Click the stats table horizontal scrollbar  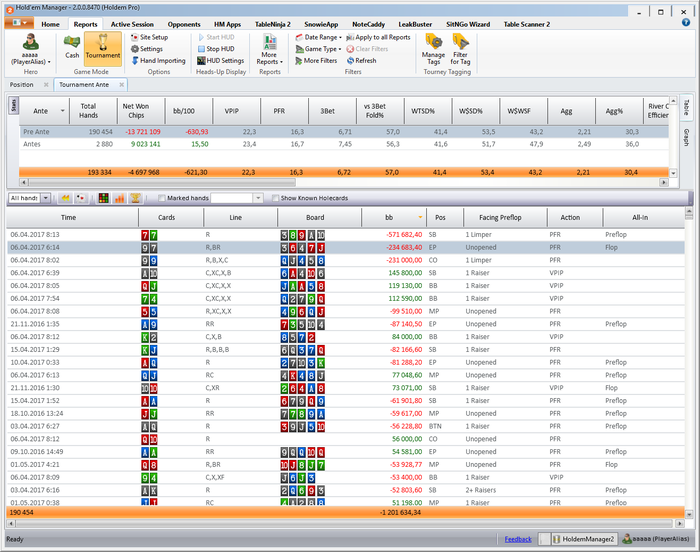point(162,182)
